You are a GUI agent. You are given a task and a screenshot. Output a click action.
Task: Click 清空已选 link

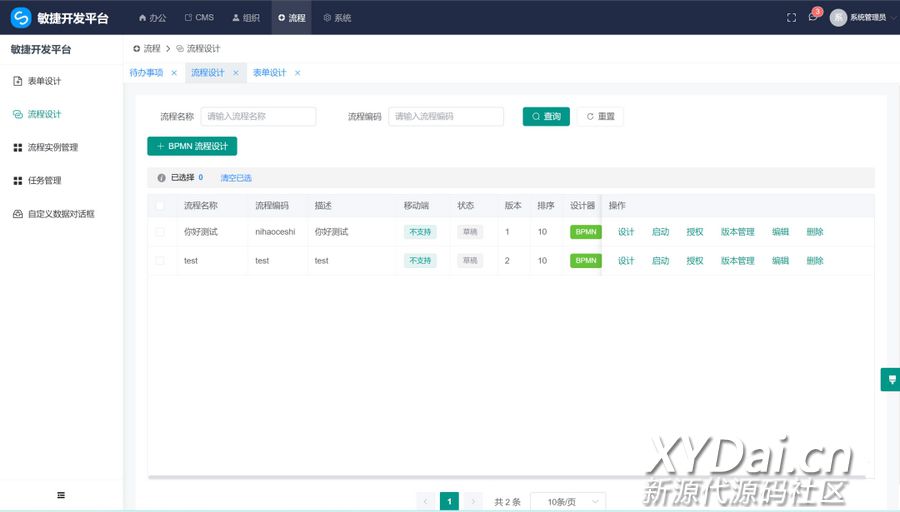point(236,178)
